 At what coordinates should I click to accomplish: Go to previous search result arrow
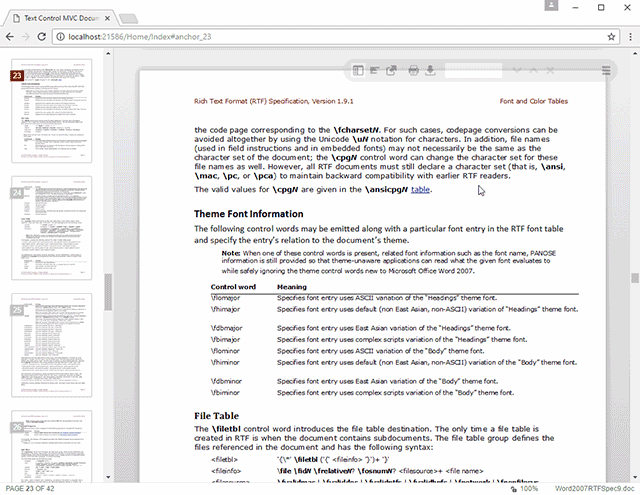coord(533,71)
